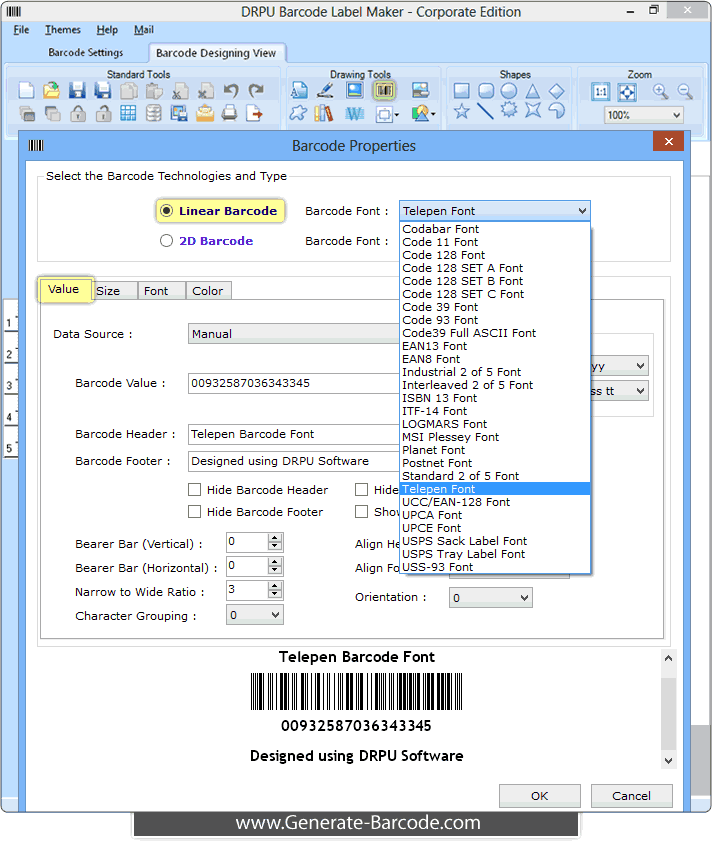
Task: Open the Data Source Manual combo box
Action: (293, 334)
